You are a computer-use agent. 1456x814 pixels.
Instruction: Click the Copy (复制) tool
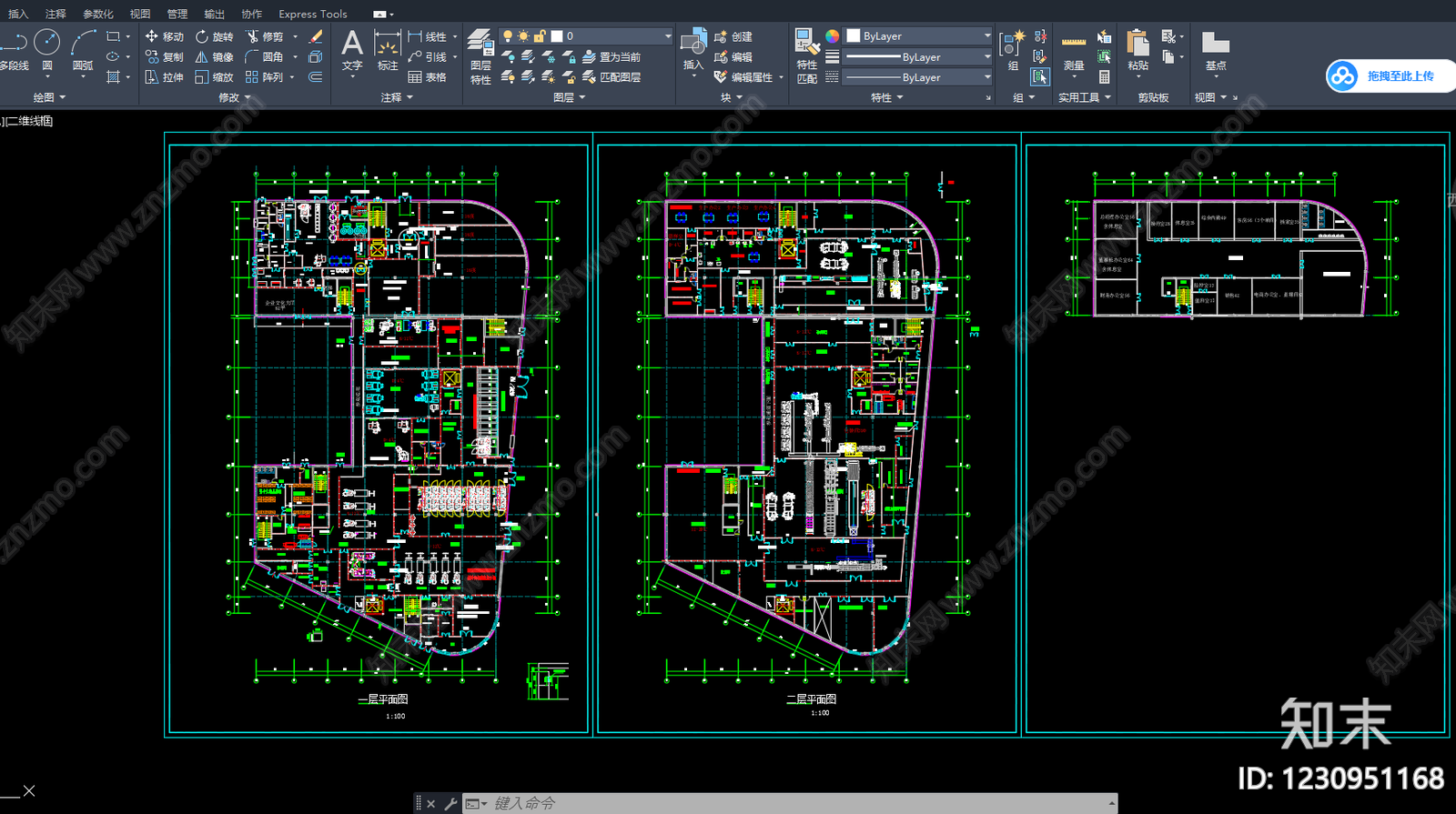(164, 56)
